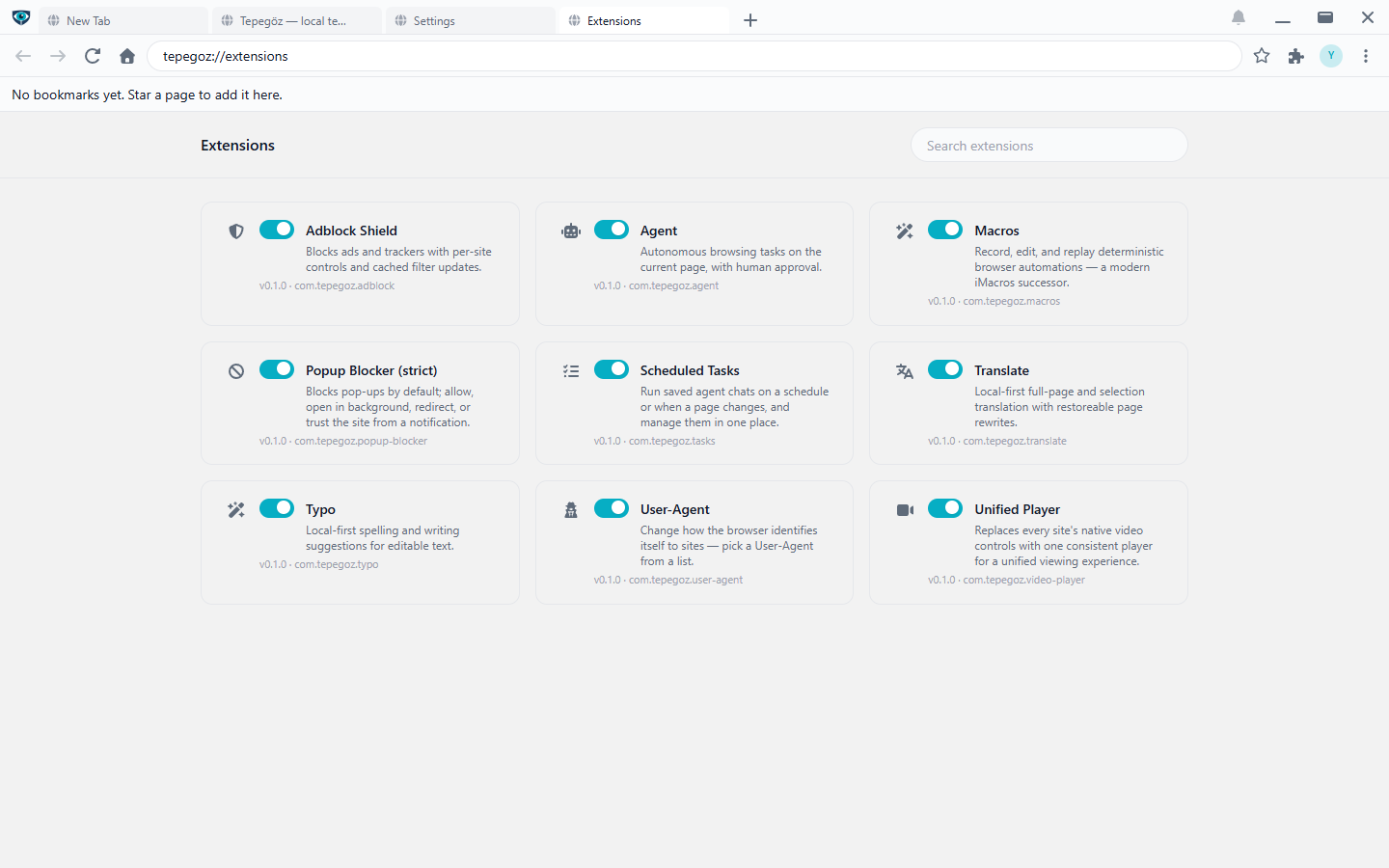Image resolution: width=1389 pixels, height=868 pixels.
Task: Click the User-Agent extension title
Action: click(674, 509)
